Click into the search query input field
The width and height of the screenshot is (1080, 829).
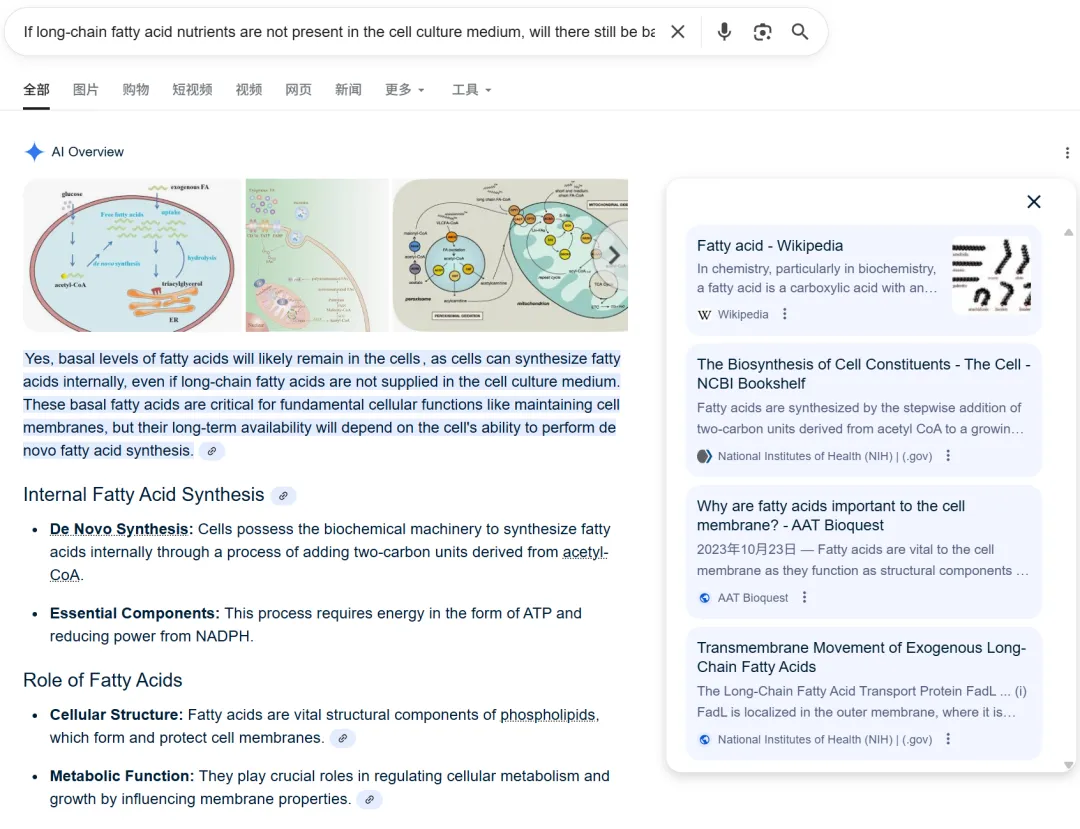coord(338,32)
